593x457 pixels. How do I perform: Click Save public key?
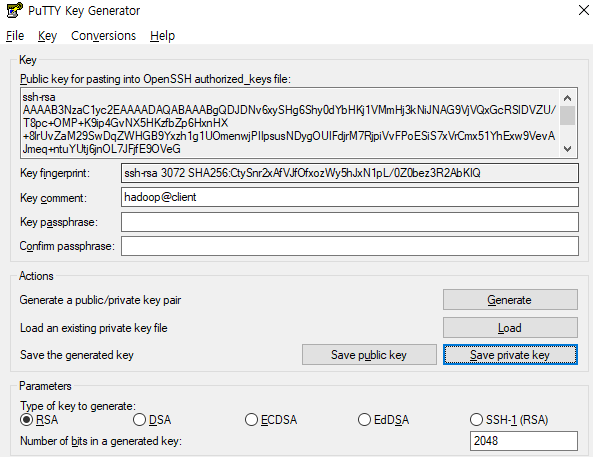tap(369, 355)
